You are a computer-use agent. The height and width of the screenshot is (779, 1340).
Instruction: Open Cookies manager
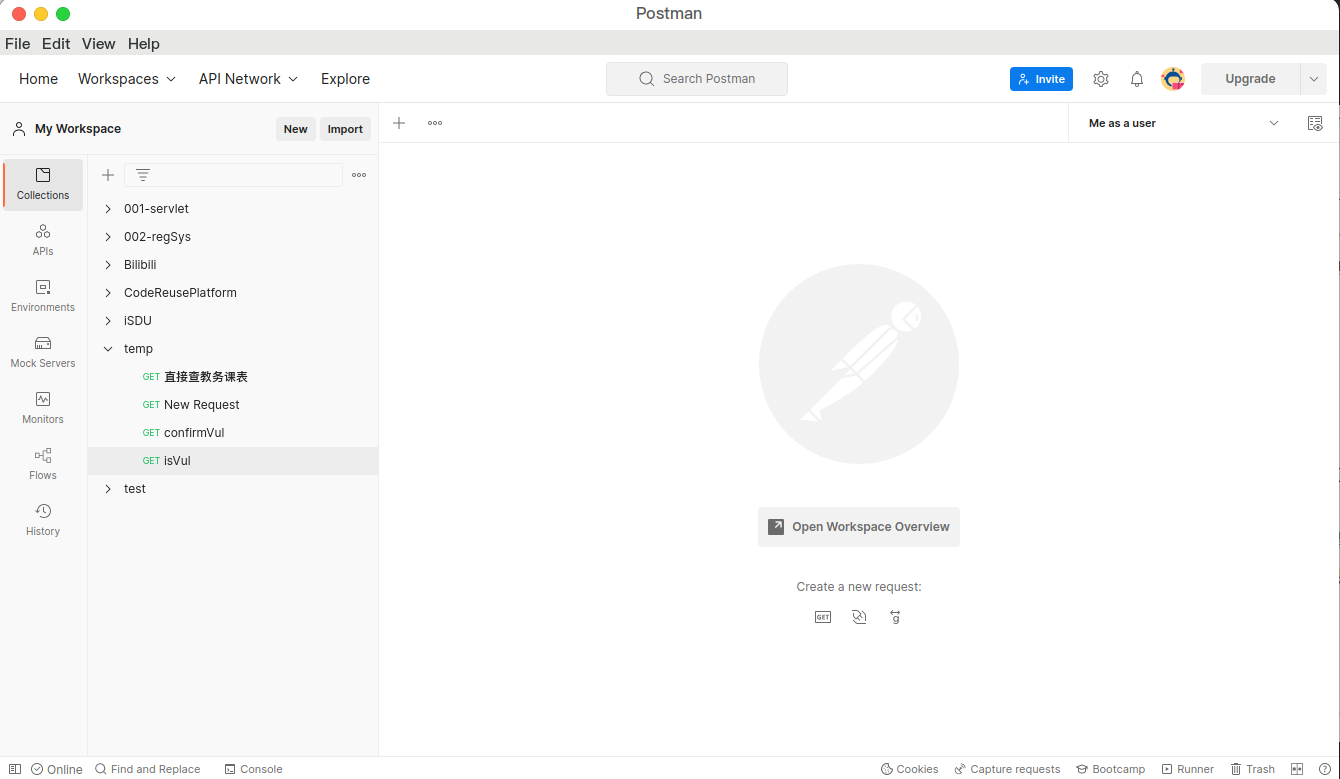[x=909, y=769]
